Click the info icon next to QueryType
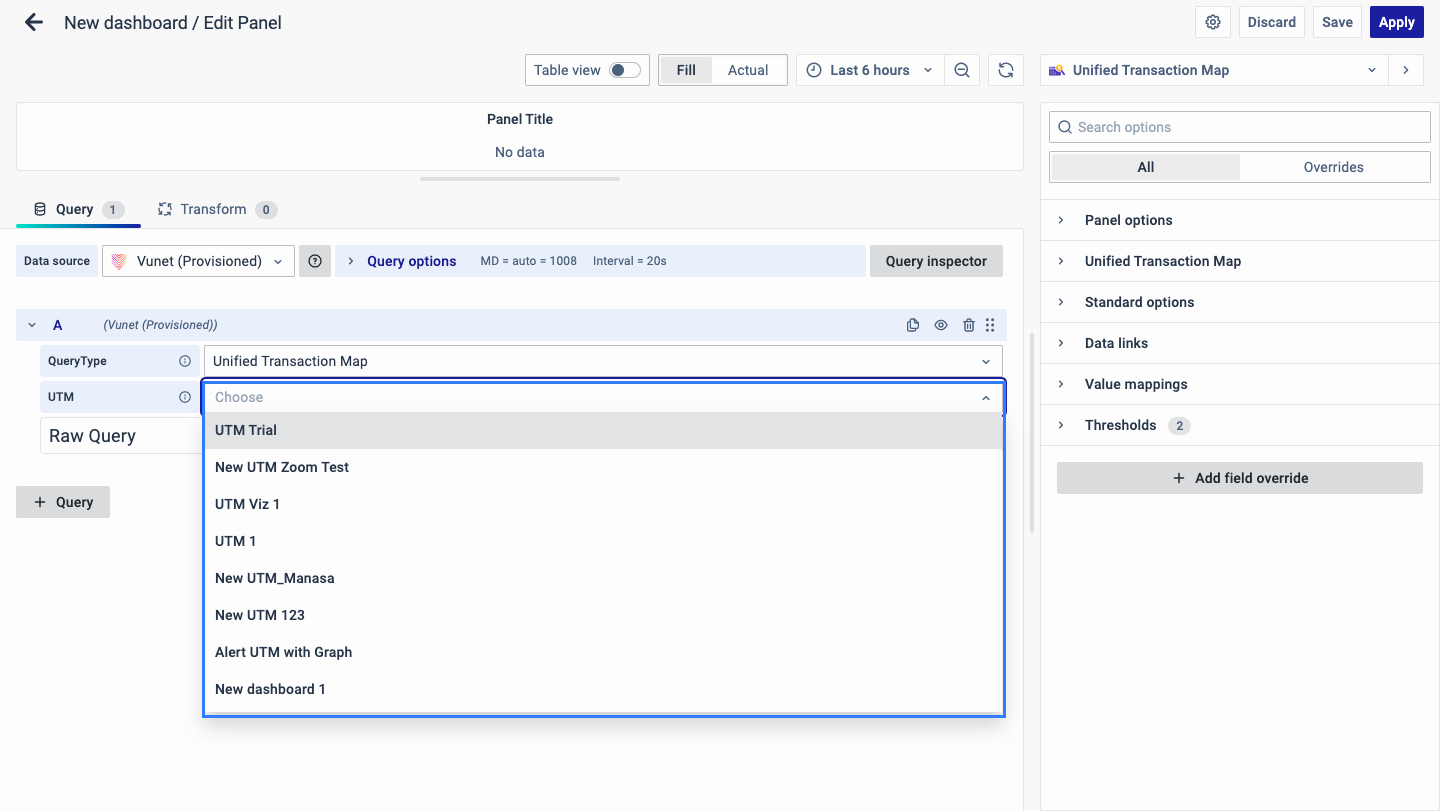The width and height of the screenshot is (1440, 811). click(184, 360)
